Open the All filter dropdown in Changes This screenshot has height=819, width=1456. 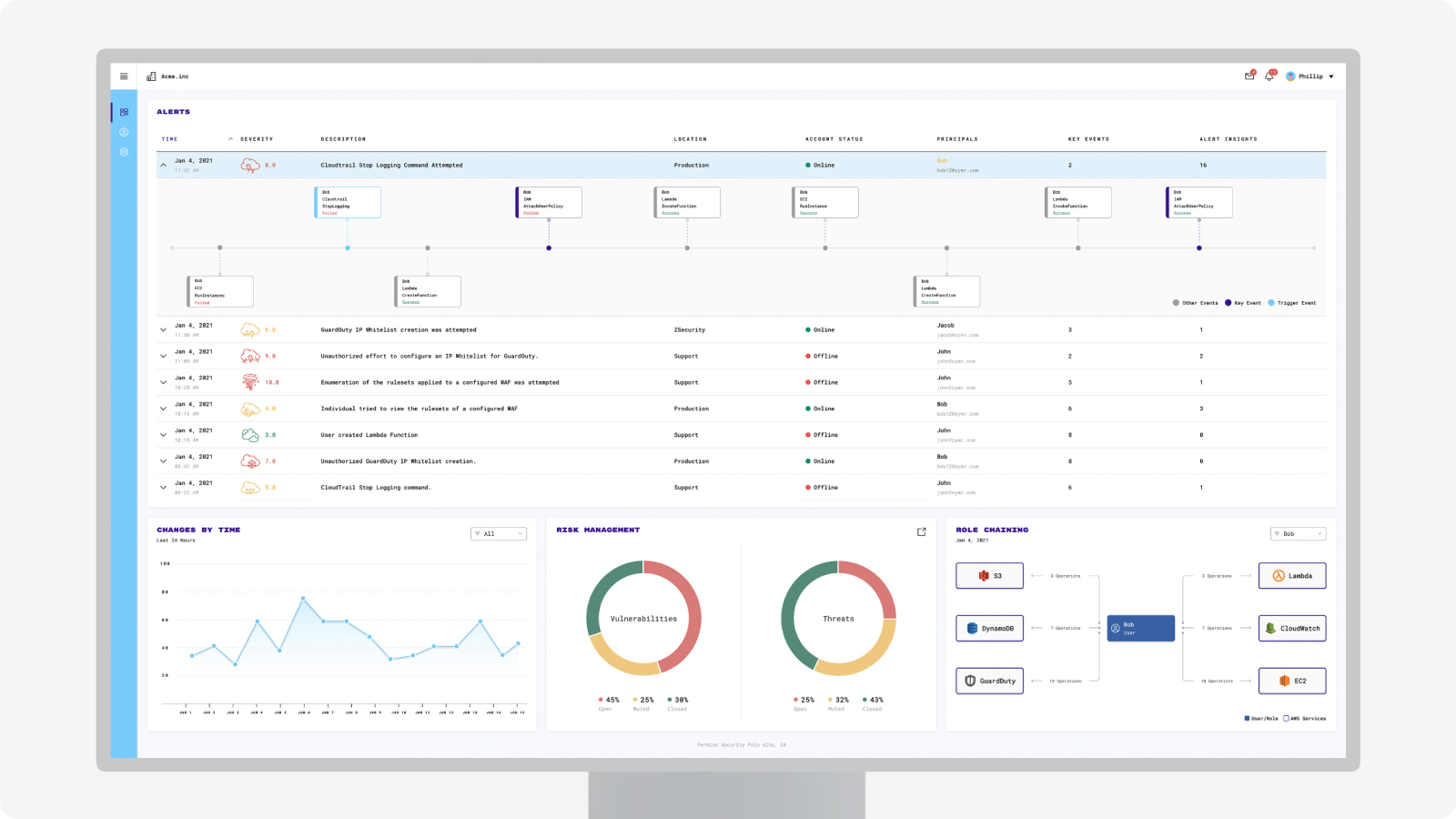[x=499, y=534]
